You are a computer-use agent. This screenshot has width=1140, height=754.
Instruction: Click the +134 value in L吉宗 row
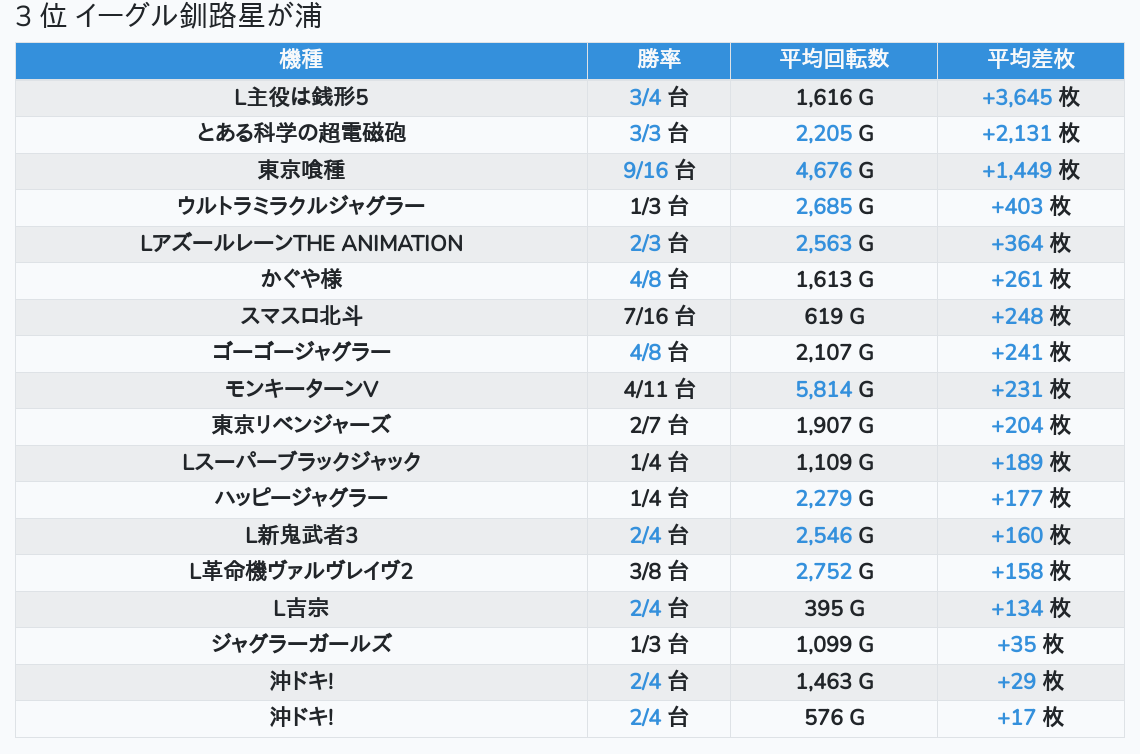pos(1017,608)
